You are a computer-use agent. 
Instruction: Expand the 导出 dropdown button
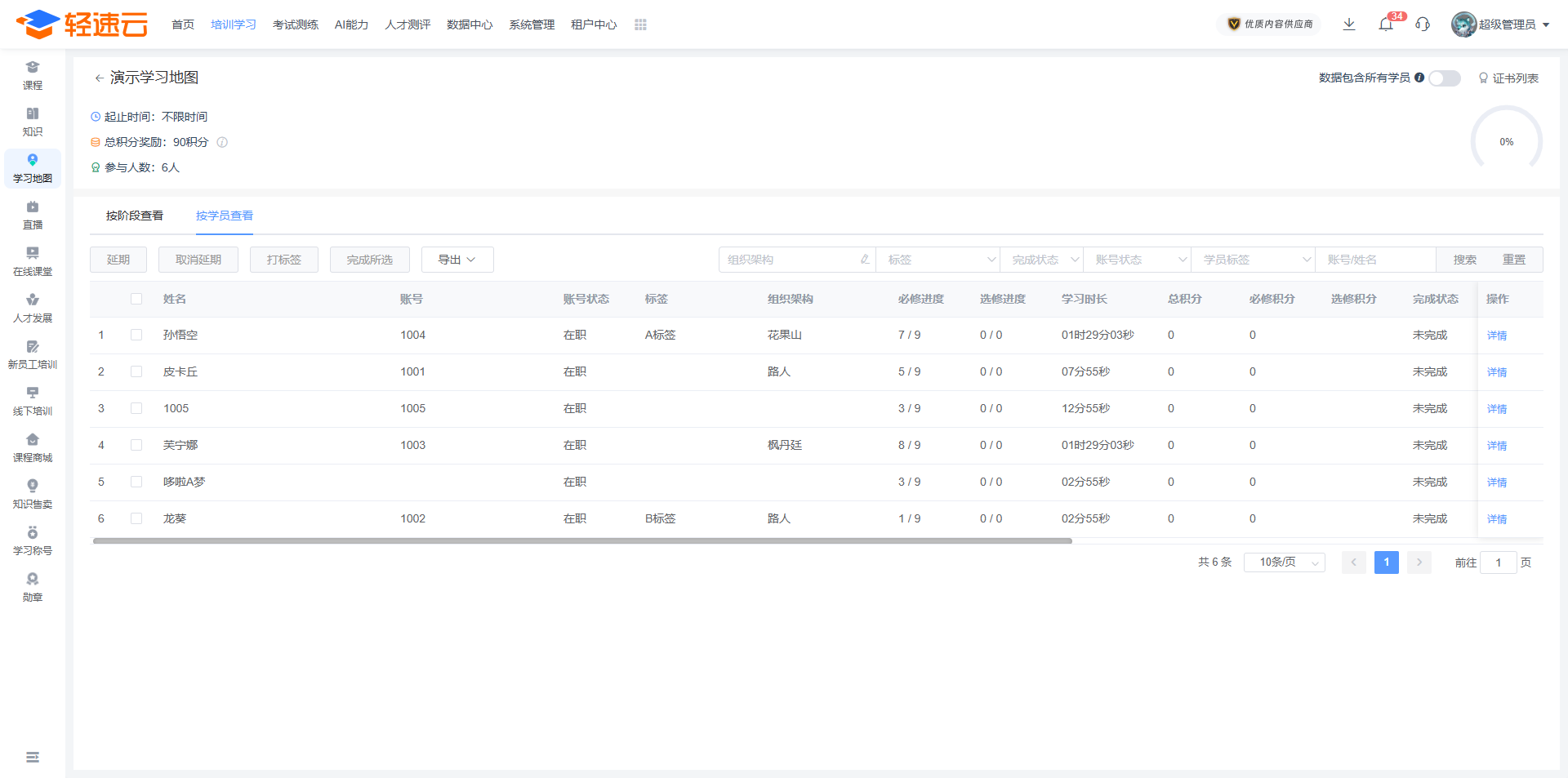(x=457, y=260)
